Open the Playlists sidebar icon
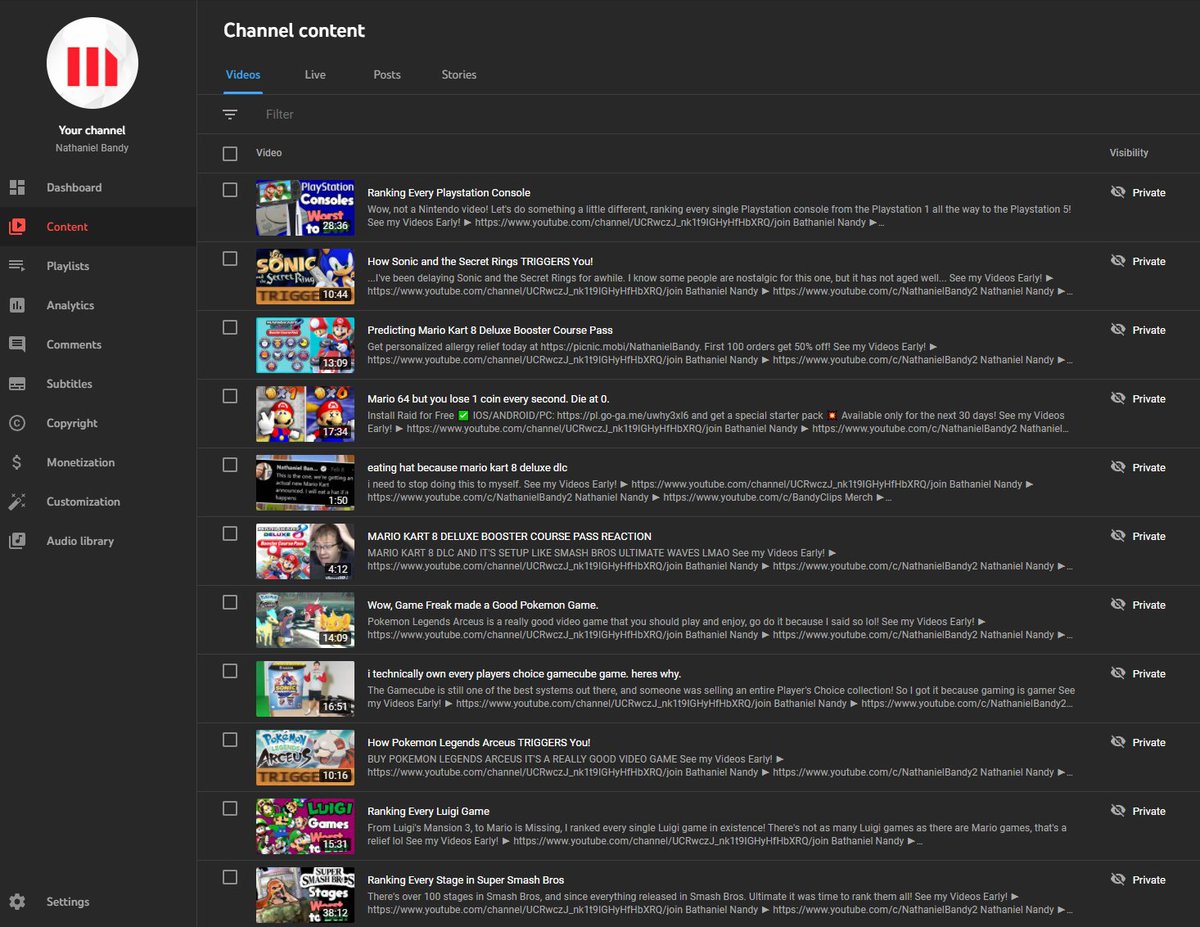 pos(17,266)
